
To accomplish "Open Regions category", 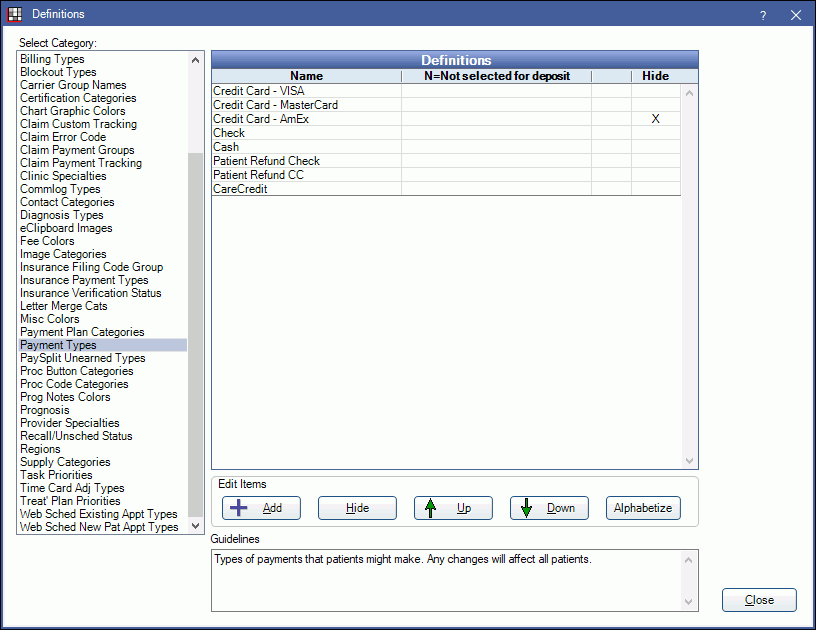I will [103, 449].
